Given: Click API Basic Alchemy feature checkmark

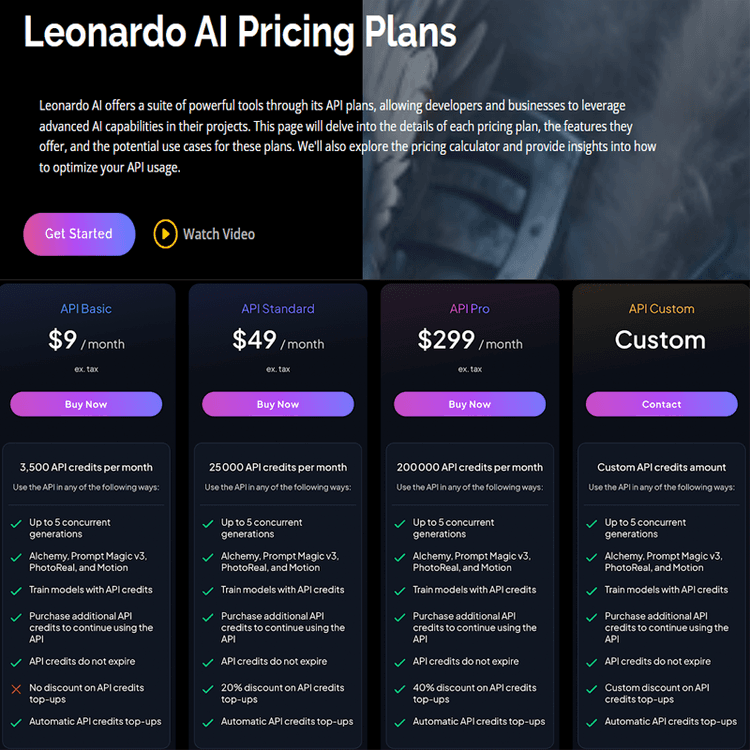Looking at the screenshot, I should [x=16, y=557].
